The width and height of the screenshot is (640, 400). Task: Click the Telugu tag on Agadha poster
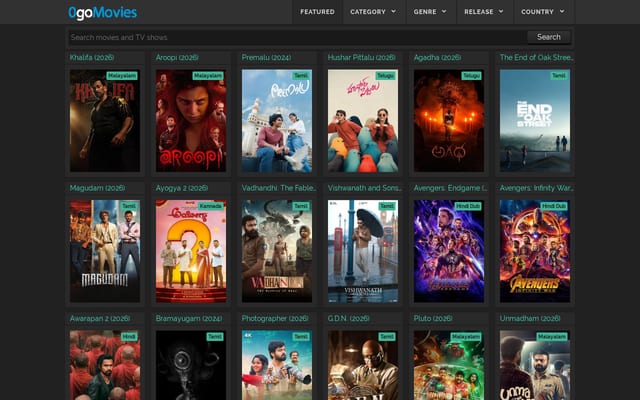tap(471, 76)
